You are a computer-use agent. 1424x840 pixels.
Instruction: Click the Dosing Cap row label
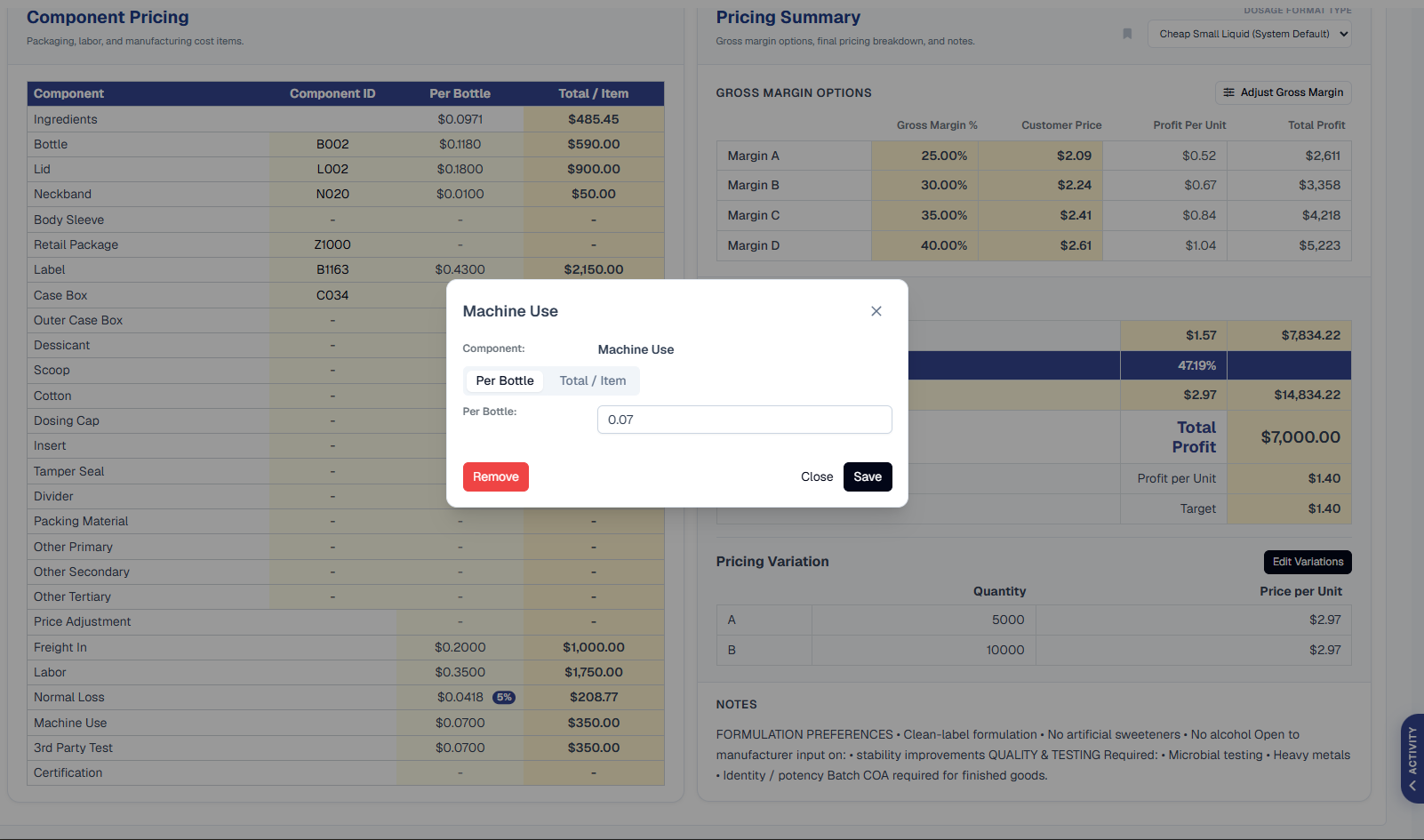[x=67, y=420]
